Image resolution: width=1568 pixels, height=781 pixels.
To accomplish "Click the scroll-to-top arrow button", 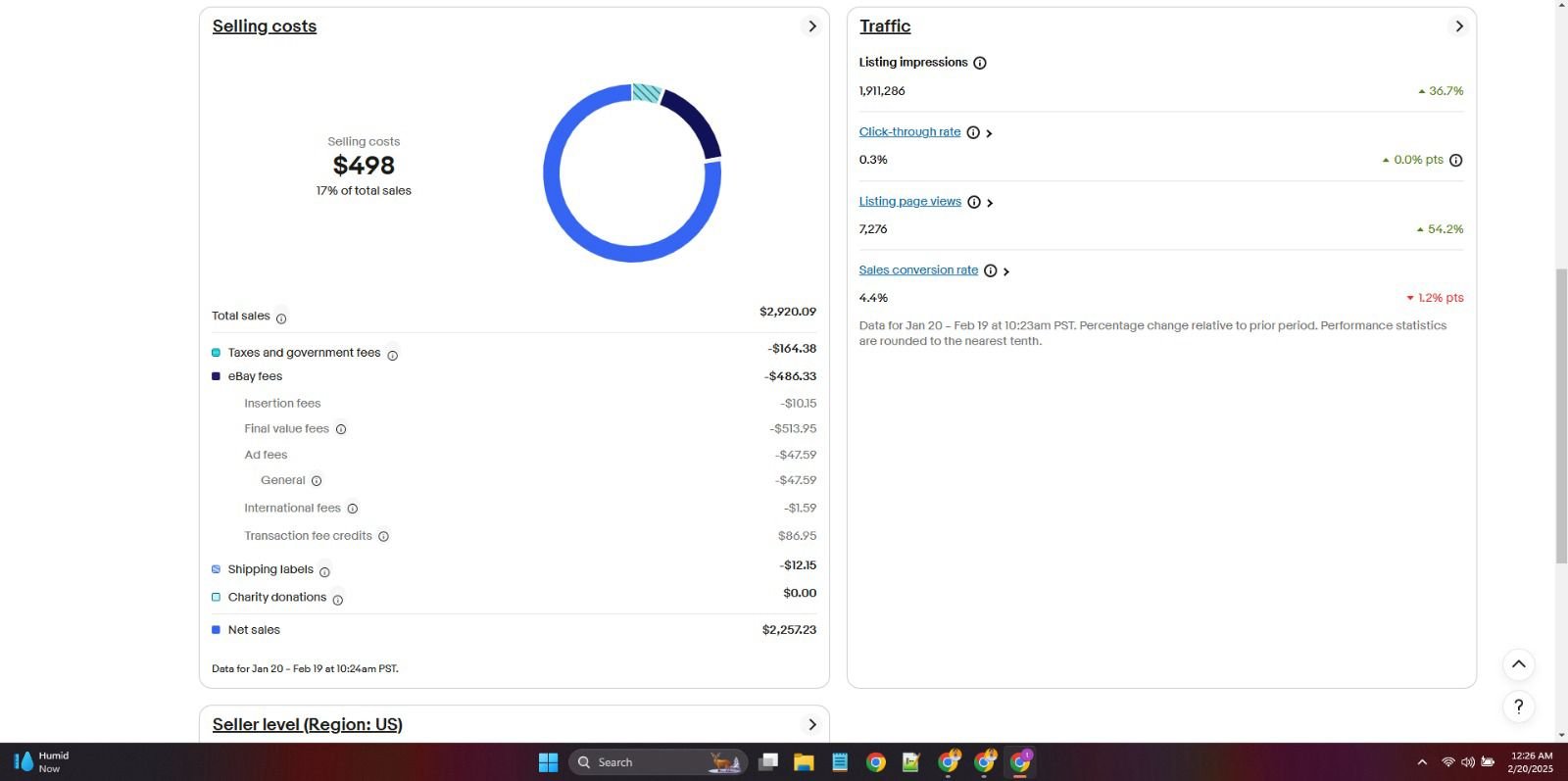I will 1518,664.
